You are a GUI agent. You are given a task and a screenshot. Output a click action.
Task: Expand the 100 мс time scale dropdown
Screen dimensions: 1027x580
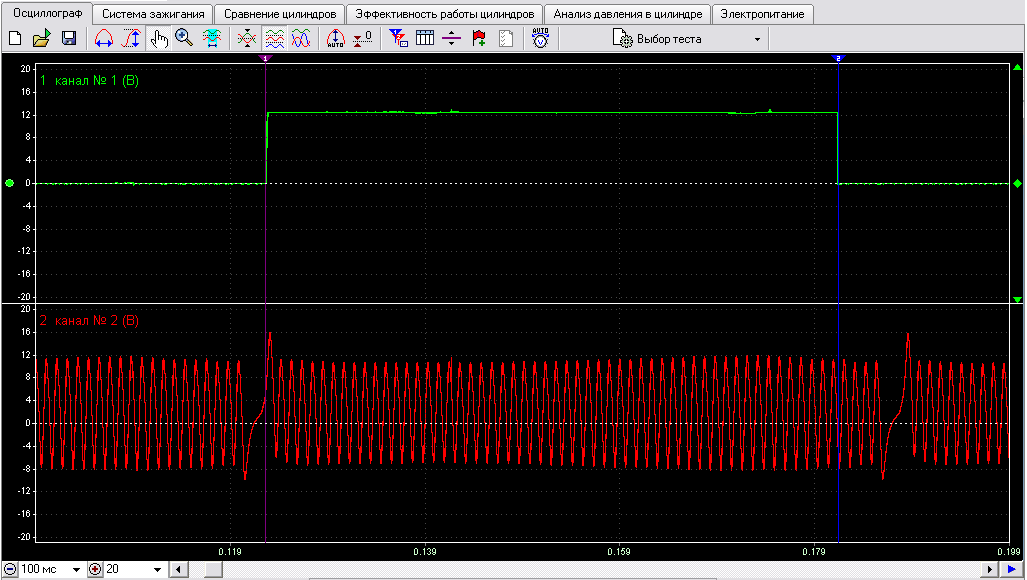[76, 570]
